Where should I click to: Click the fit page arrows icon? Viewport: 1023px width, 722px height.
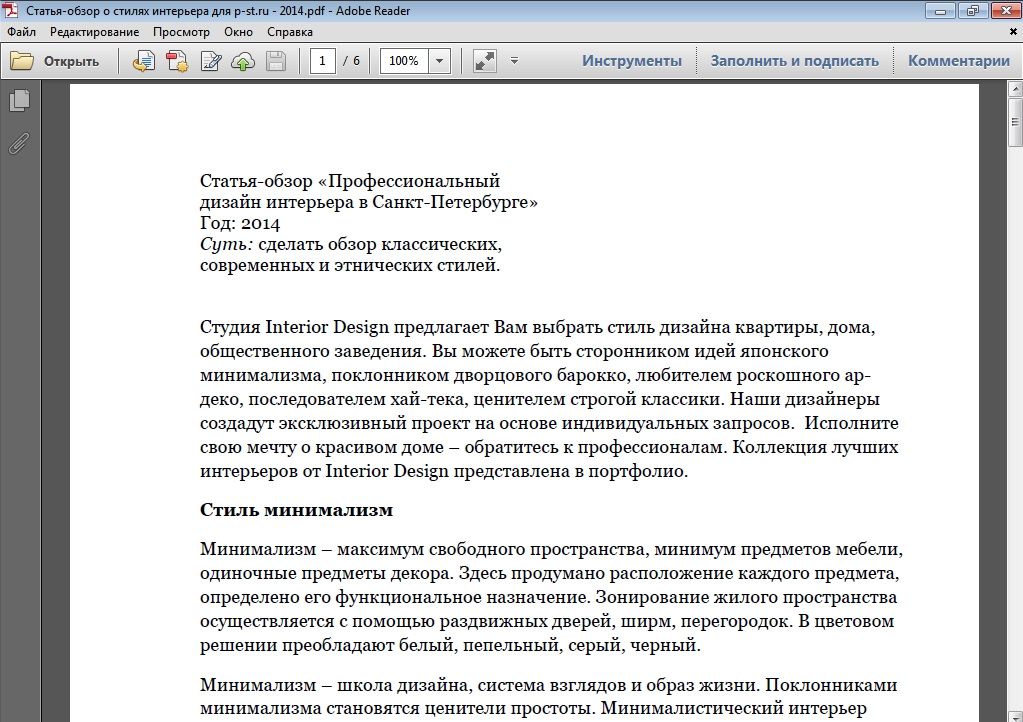point(484,61)
